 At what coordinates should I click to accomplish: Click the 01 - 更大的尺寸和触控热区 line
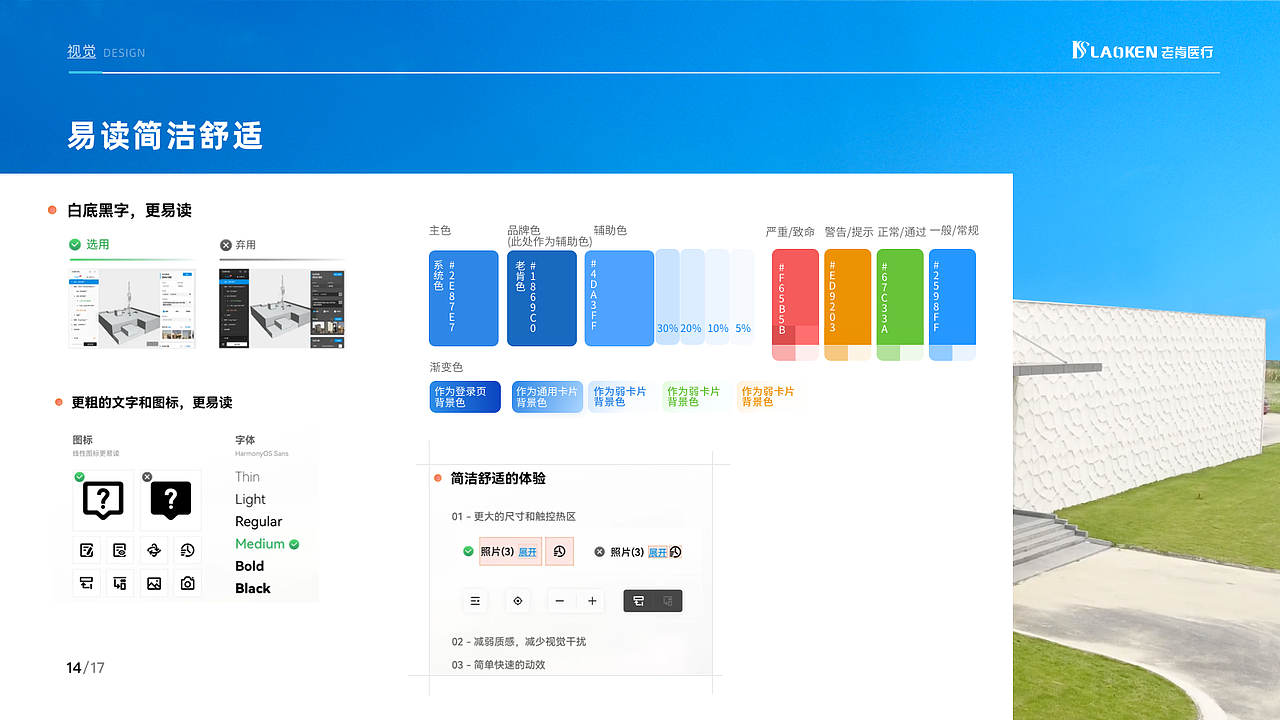click(x=514, y=517)
